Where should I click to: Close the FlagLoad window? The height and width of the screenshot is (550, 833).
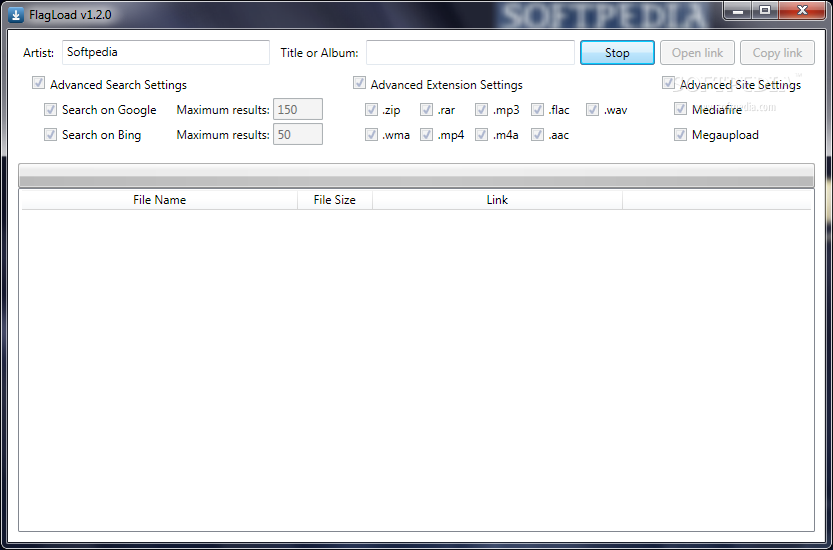pos(803,10)
